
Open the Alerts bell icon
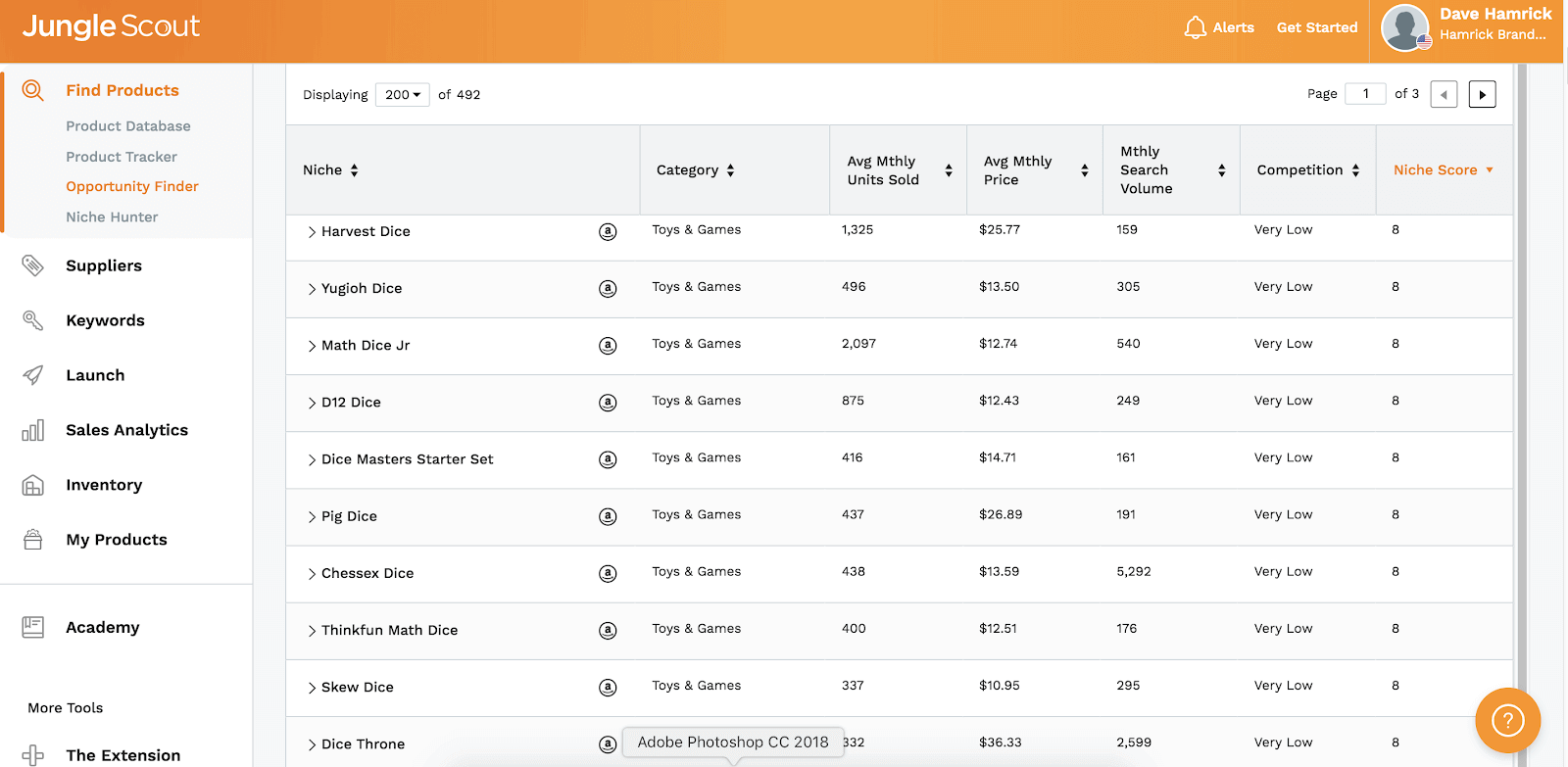[1195, 27]
